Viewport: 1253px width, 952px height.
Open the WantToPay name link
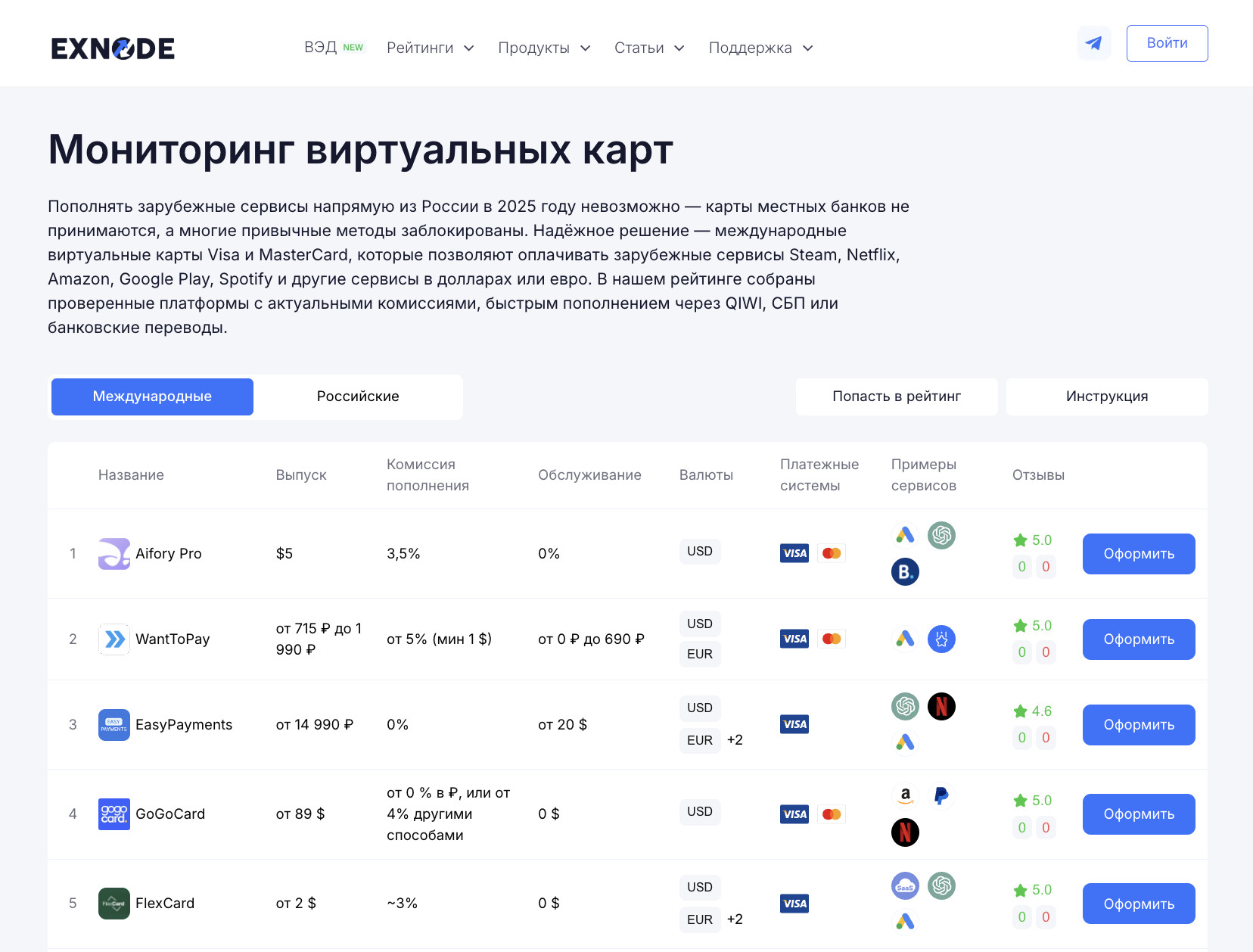[x=173, y=639]
